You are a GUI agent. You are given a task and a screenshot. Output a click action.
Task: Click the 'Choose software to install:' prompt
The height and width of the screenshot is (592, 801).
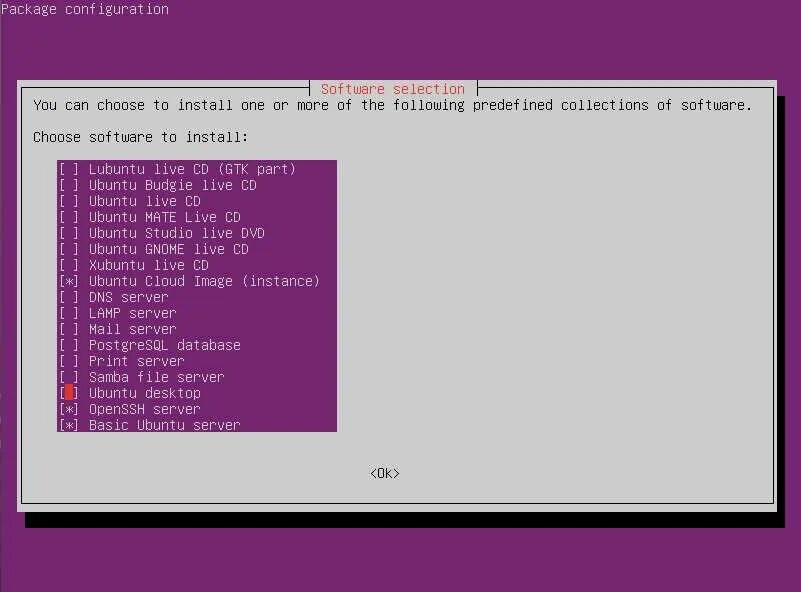point(140,137)
